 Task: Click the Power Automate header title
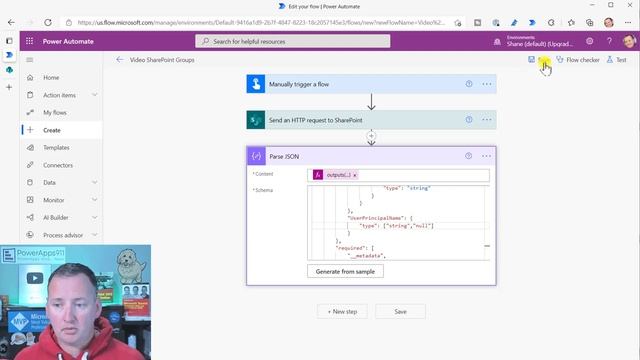point(68,41)
